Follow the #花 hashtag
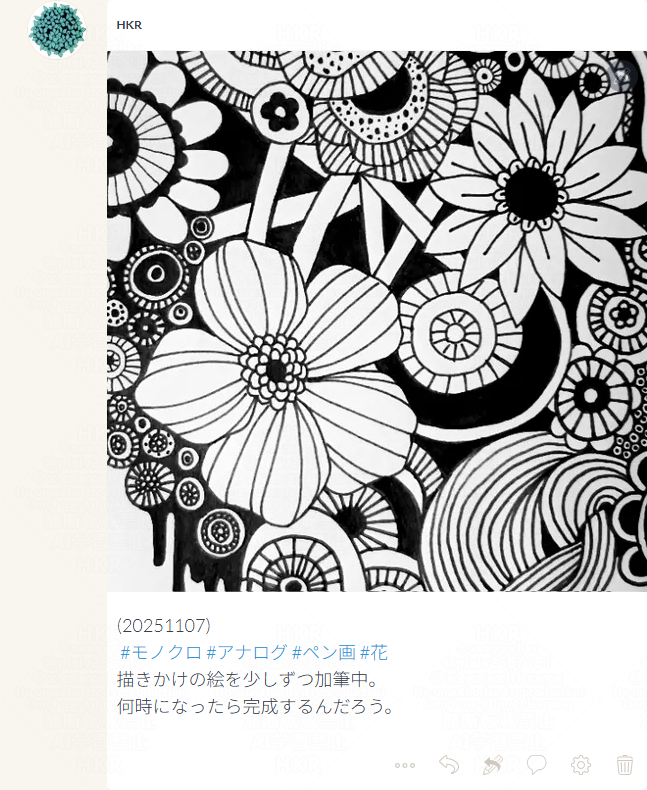This screenshot has width=647, height=790. 374,652
